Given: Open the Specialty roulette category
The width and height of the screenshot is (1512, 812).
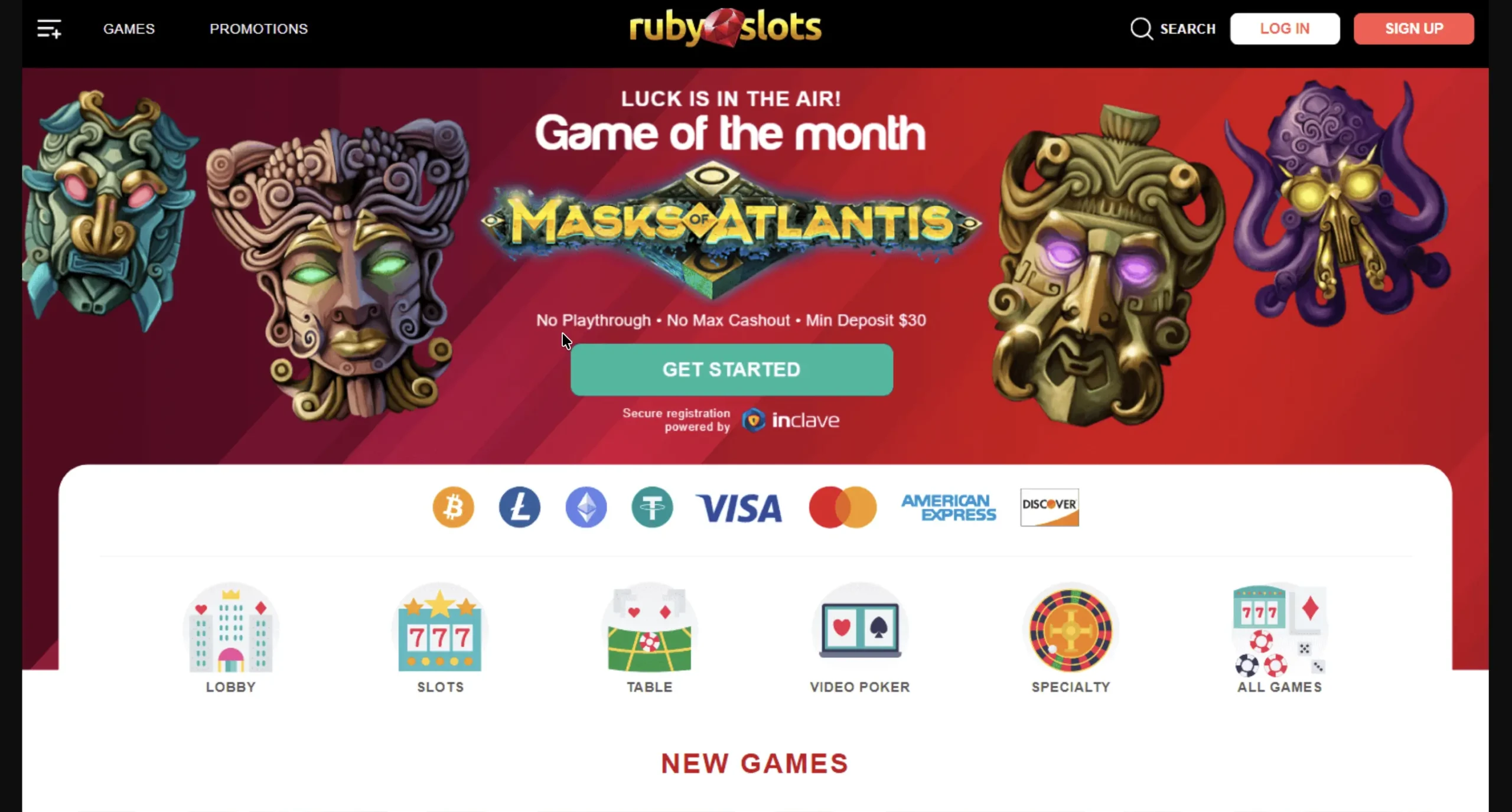Looking at the screenshot, I should [x=1071, y=638].
